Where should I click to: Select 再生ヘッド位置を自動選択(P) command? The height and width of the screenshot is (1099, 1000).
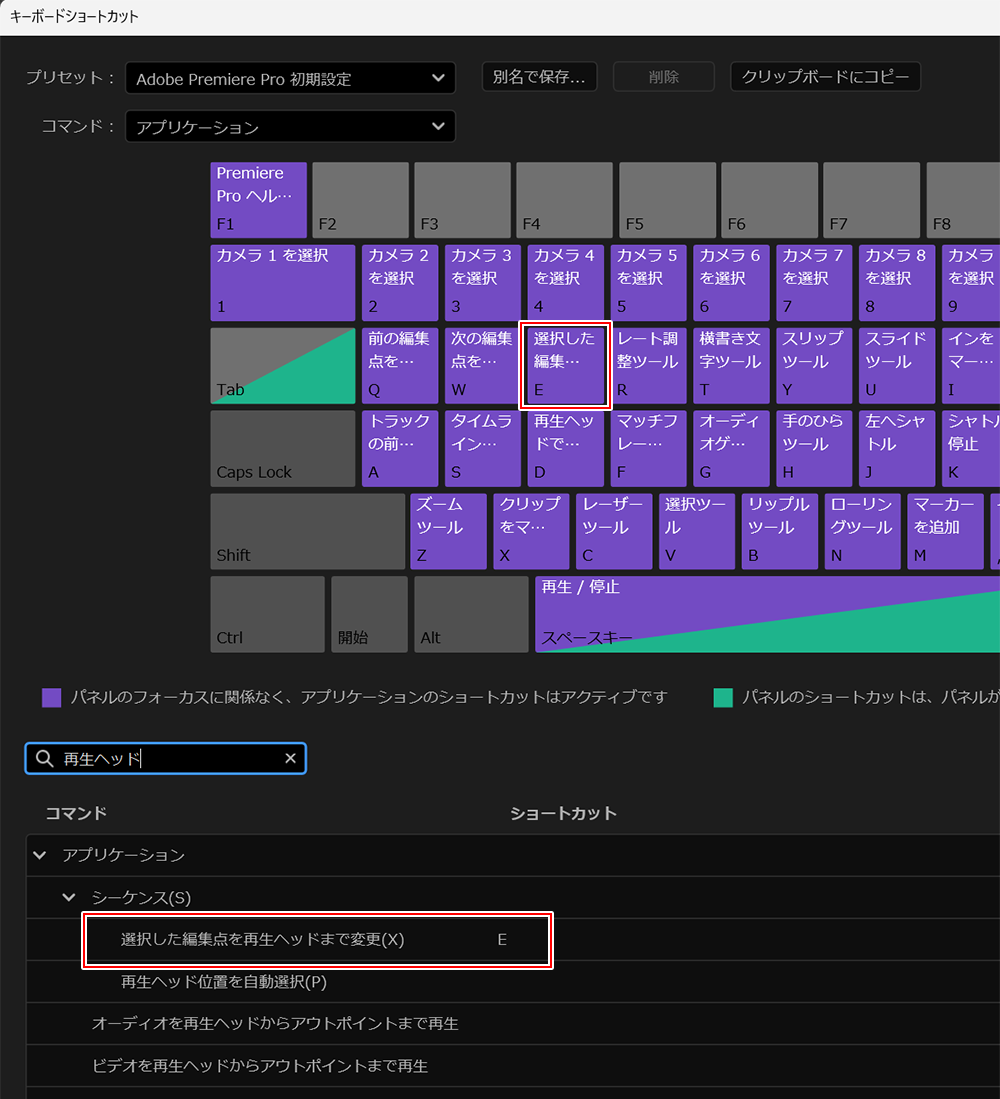(x=224, y=982)
